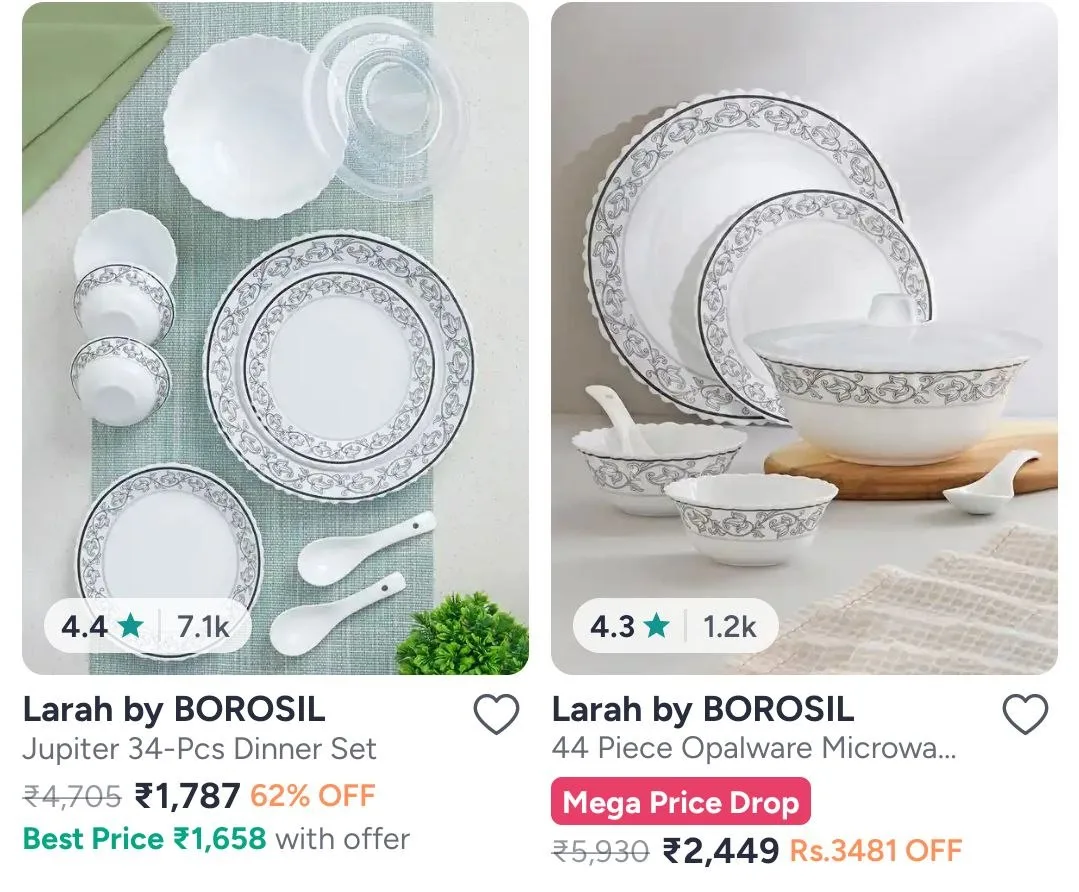View the 7.1k ratings count
The width and height of the screenshot is (1079, 892).
click(203, 626)
